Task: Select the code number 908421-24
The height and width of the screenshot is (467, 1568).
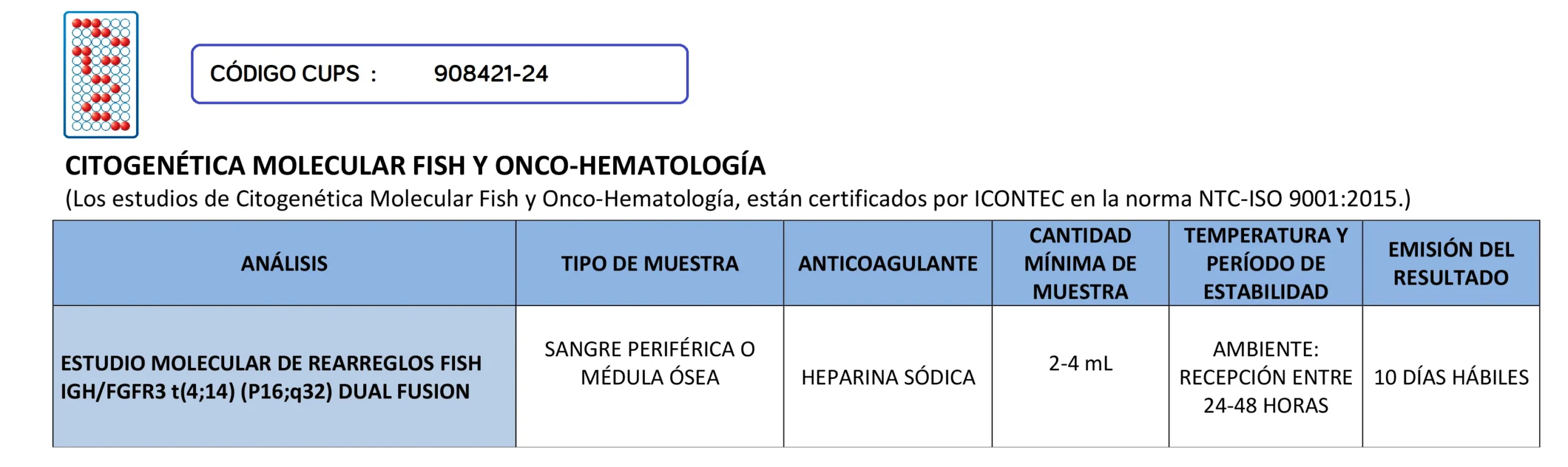Action: [491, 74]
